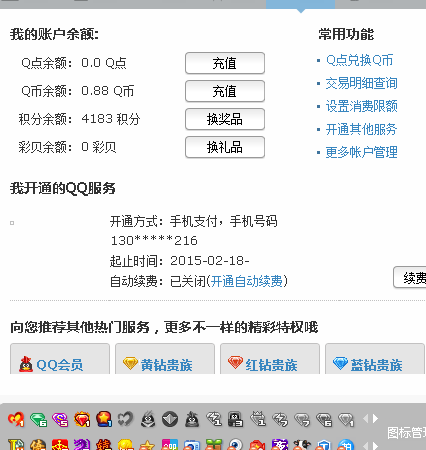Click the gray heart icon
This screenshot has width=426, height=450.
point(126,419)
